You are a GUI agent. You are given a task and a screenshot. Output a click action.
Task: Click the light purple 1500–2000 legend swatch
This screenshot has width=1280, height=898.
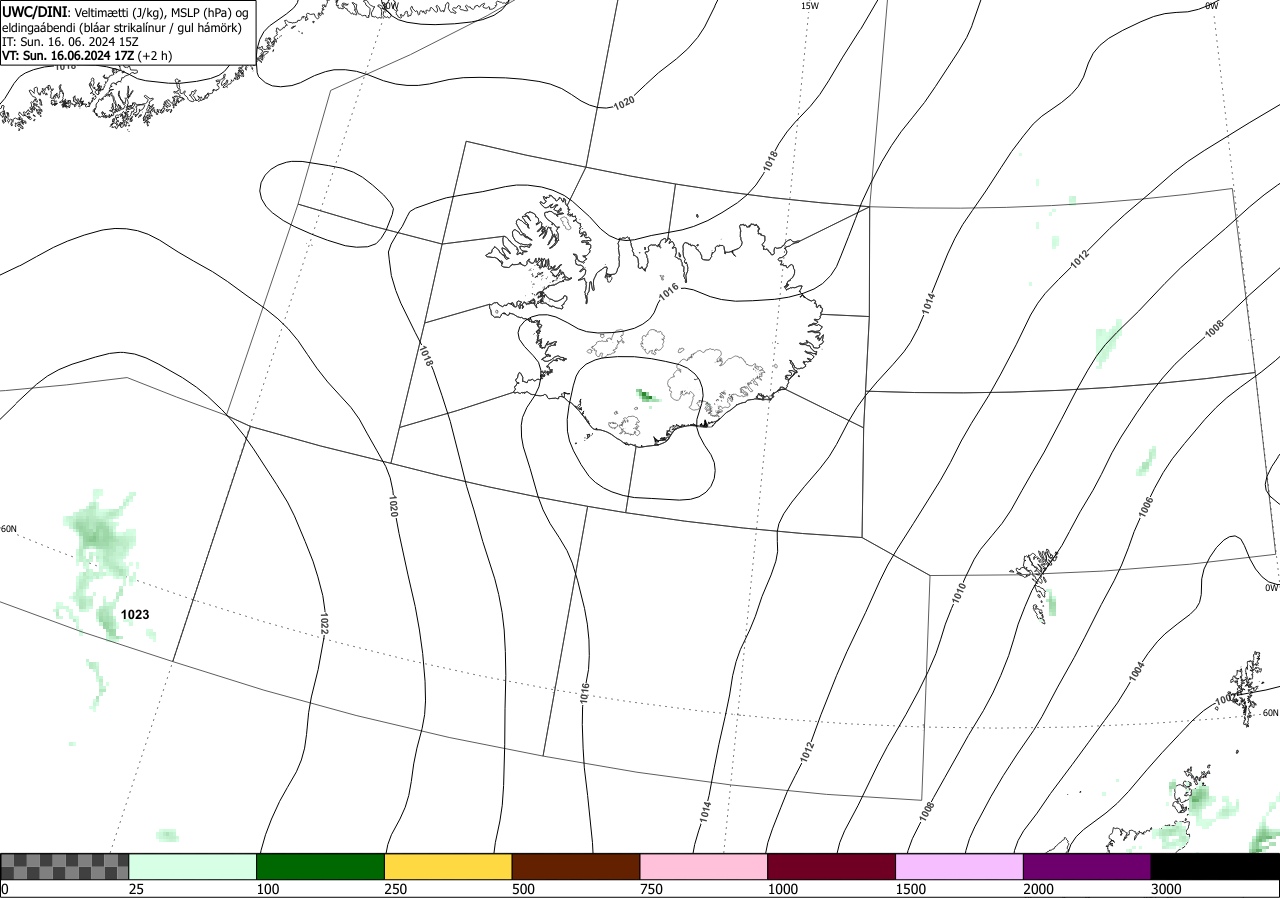tap(960, 866)
